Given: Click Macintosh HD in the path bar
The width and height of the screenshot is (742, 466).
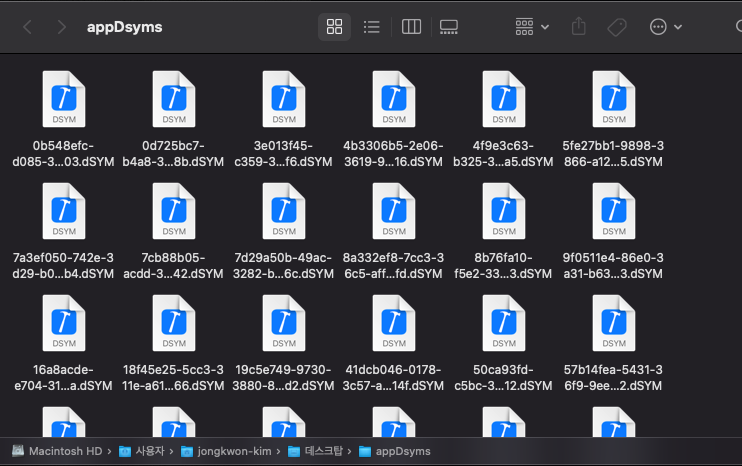Looking at the screenshot, I should pyautogui.click(x=57, y=451).
